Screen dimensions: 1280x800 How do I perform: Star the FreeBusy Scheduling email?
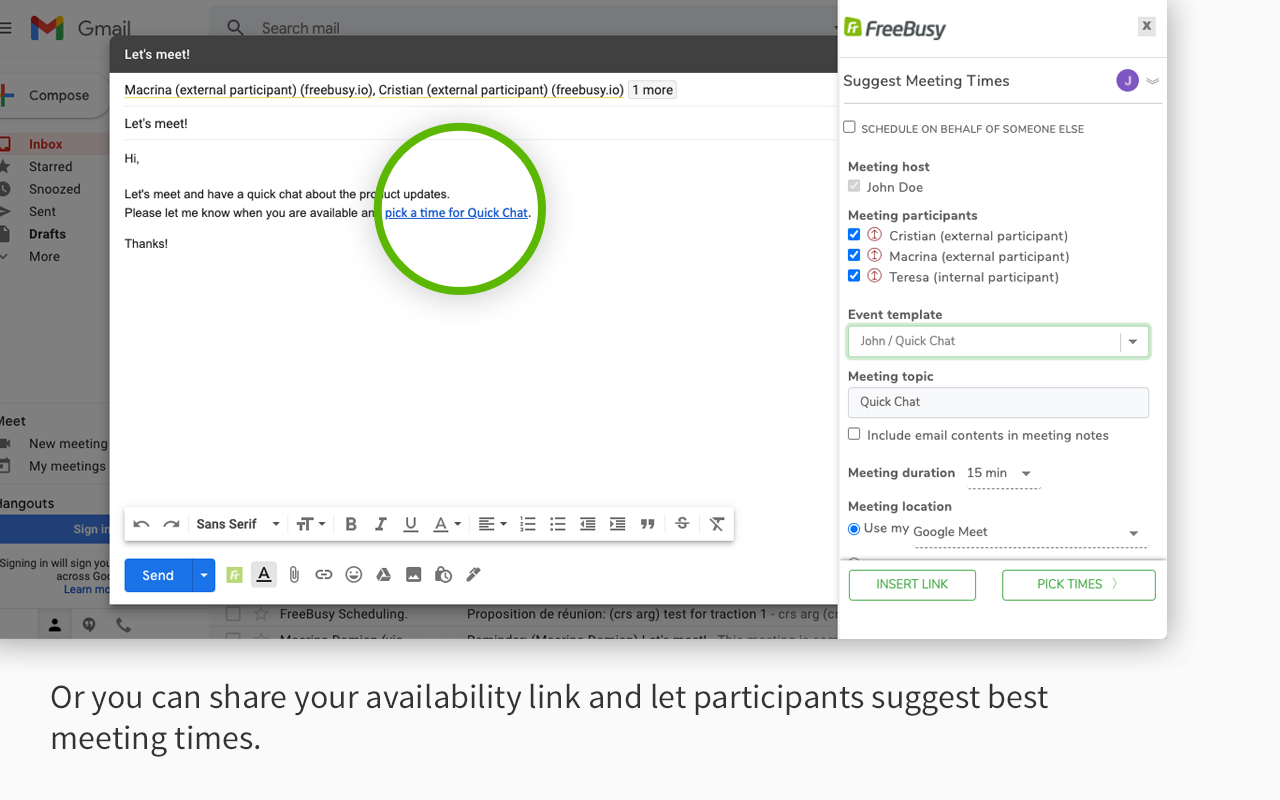click(x=261, y=614)
